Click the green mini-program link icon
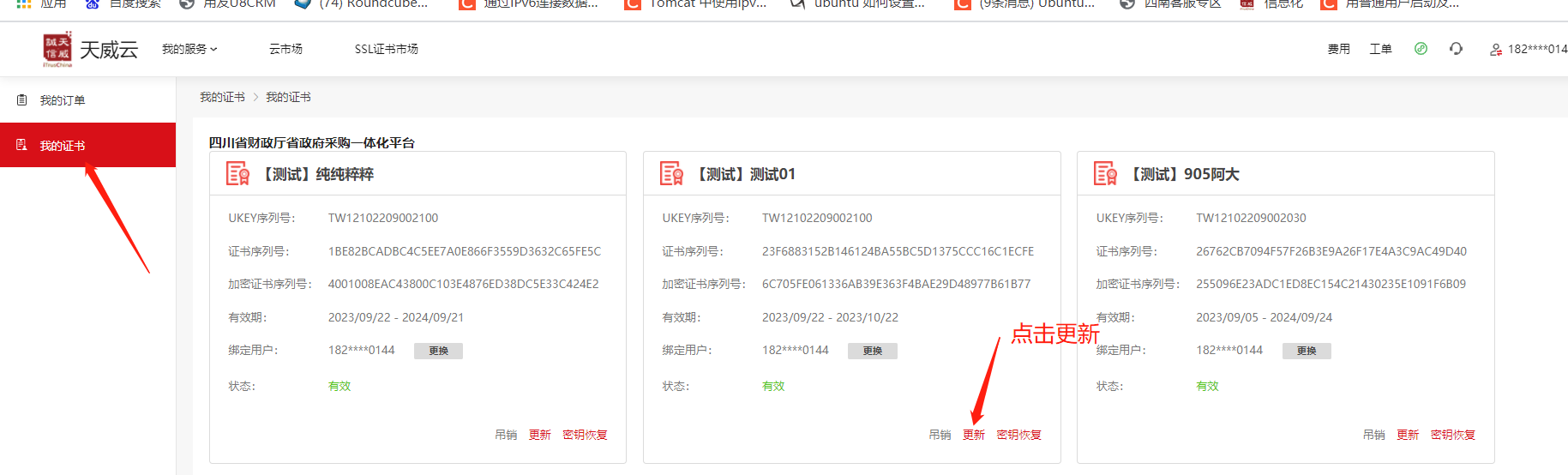This screenshot has height=475, width=1568. coord(1421,49)
